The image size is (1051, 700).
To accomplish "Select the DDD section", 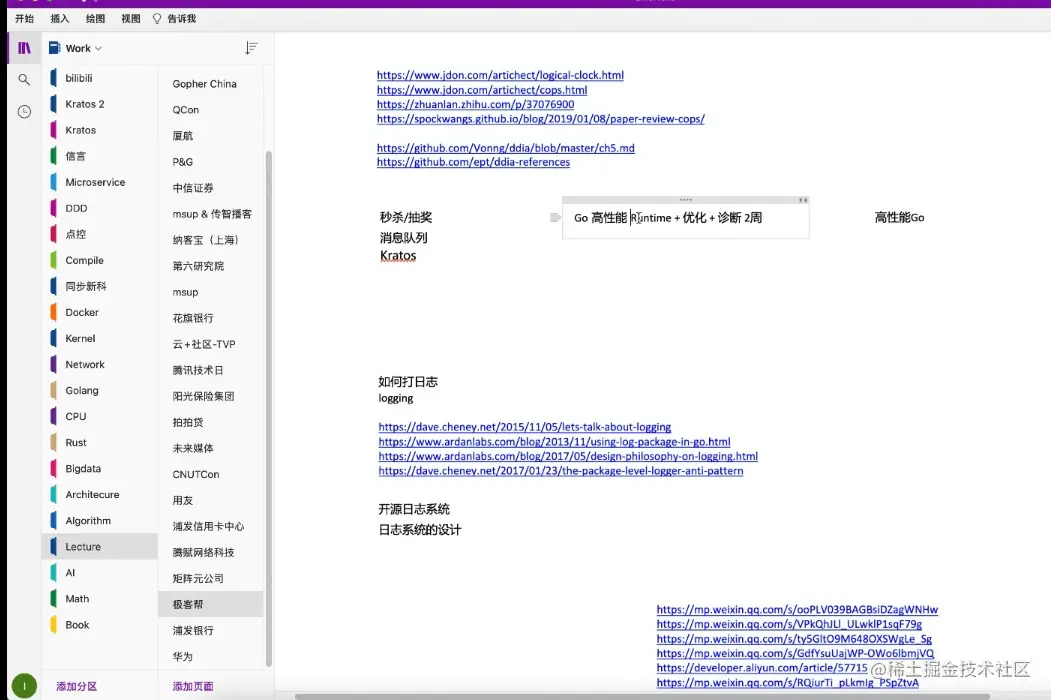I will click(x=99, y=209).
